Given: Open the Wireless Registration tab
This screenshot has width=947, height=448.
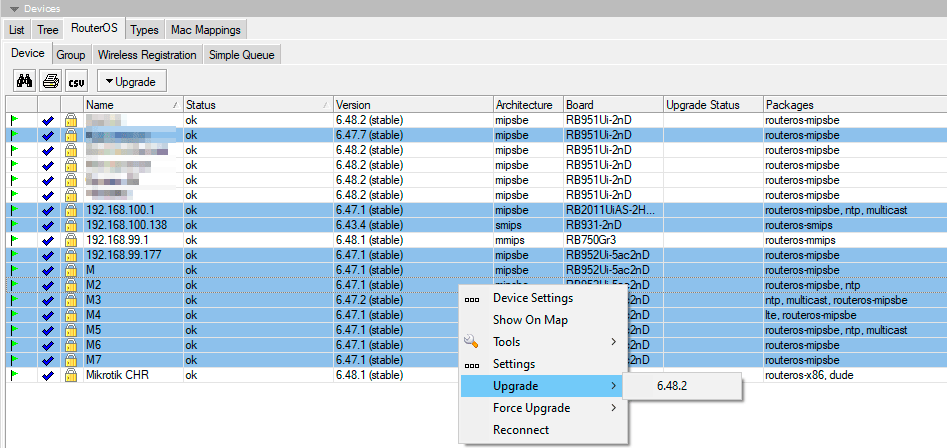Looking at the screenshot, I should [x=147, y=54].
